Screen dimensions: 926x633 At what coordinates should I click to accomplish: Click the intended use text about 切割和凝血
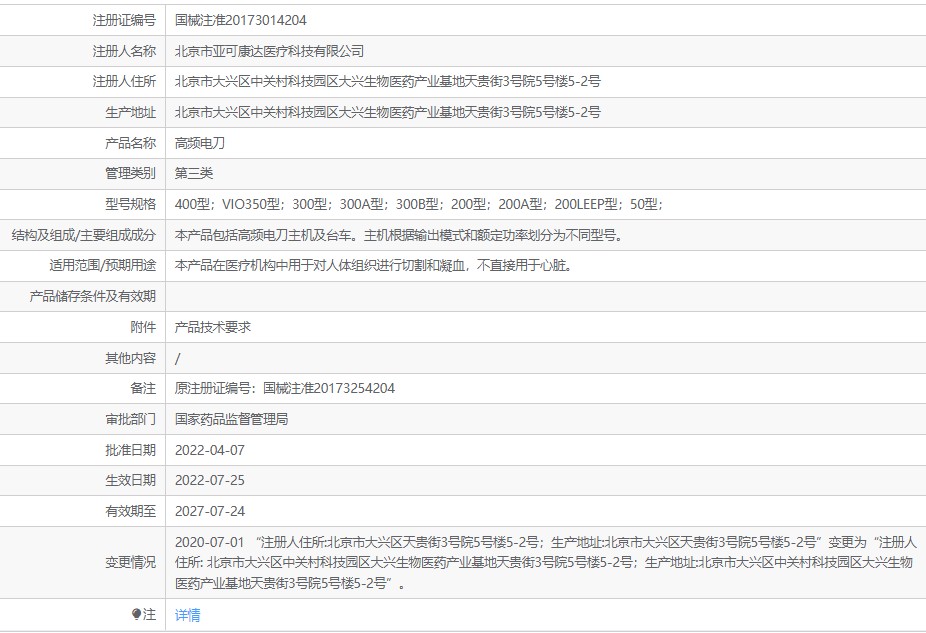[373, 266]
